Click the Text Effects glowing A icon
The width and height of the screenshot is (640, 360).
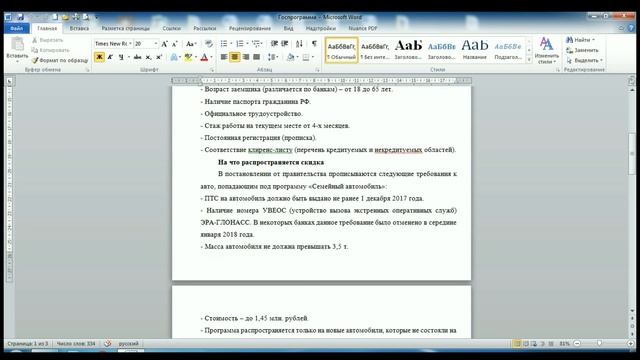tap(174, 57)
